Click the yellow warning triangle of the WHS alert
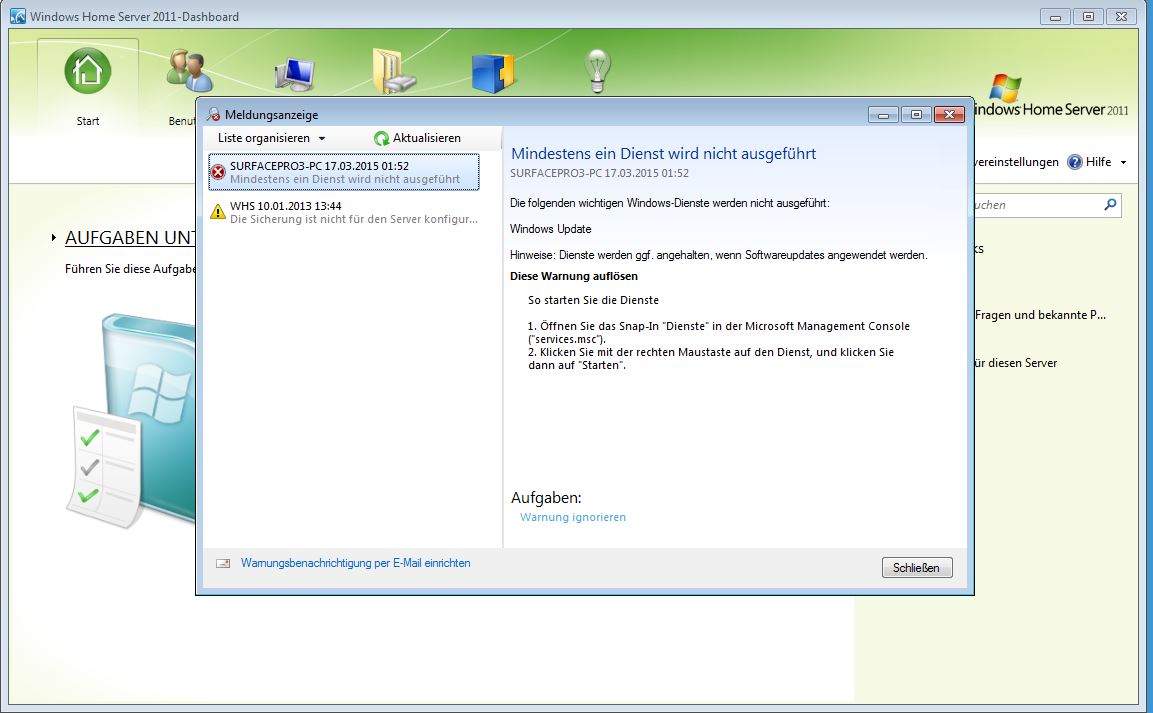 (218, 212)
